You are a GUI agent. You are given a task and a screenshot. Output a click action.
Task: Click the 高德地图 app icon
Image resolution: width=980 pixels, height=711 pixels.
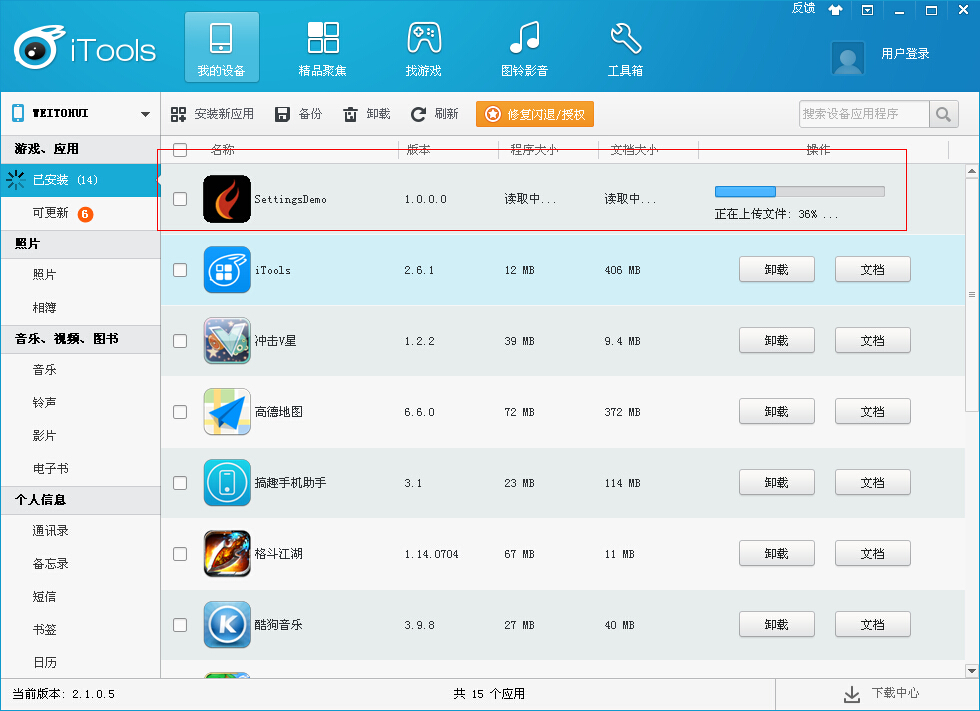coord(227,412)
